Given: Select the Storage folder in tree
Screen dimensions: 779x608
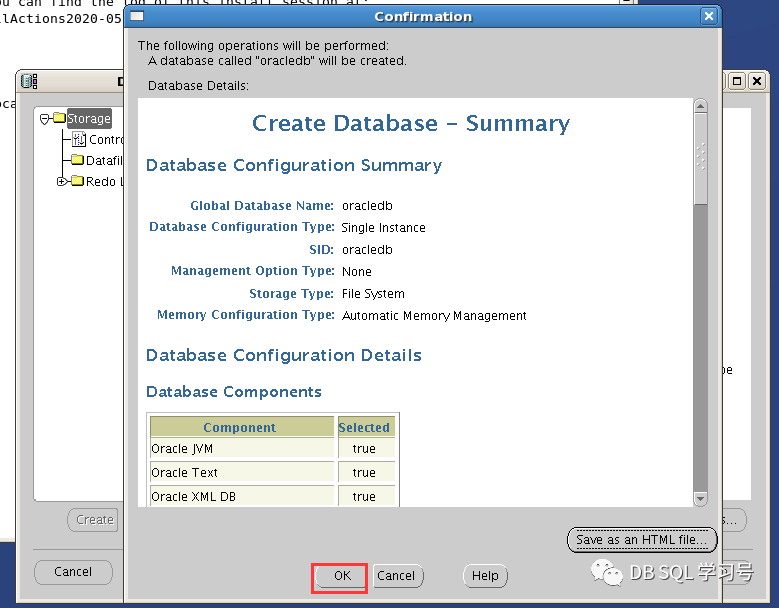Looking at the screenshot, I should (88, 119).
